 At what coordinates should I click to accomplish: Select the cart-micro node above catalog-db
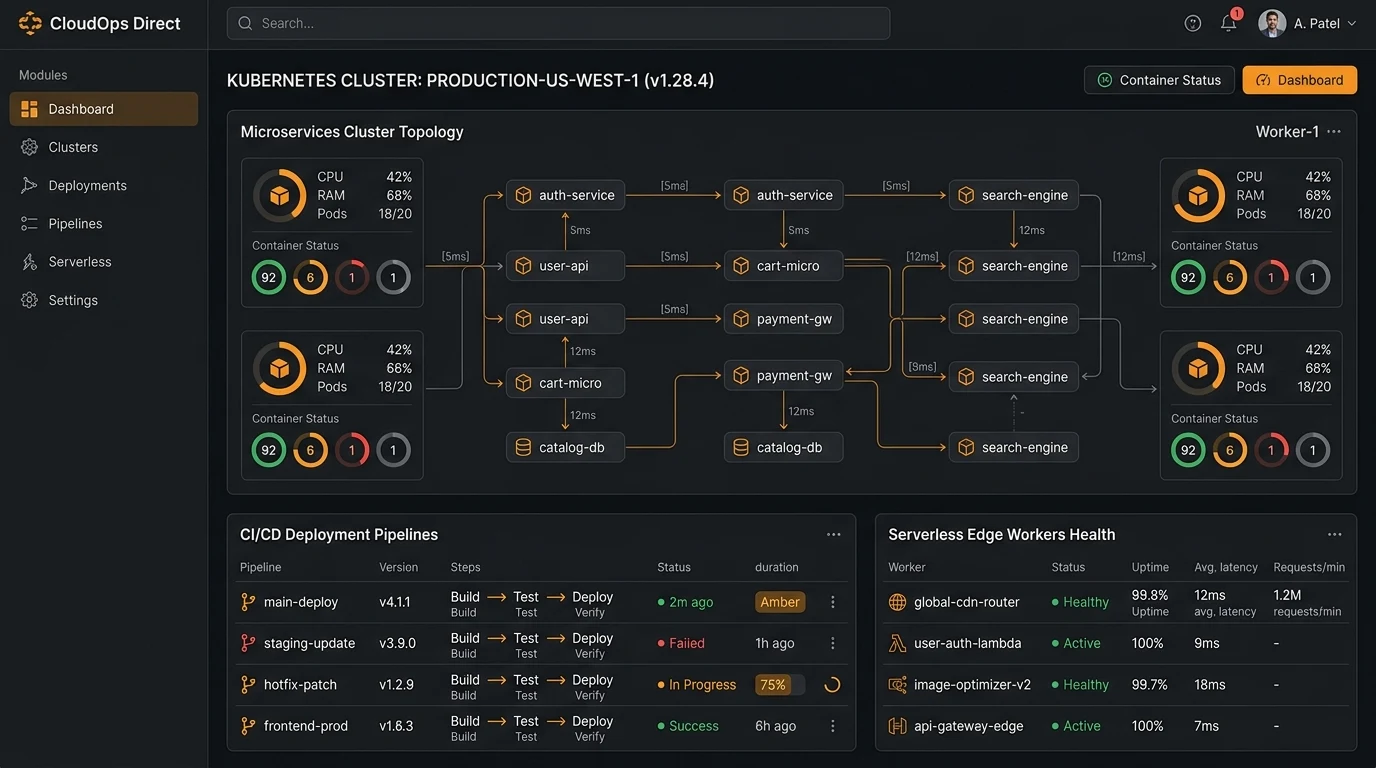click(566, 383)
